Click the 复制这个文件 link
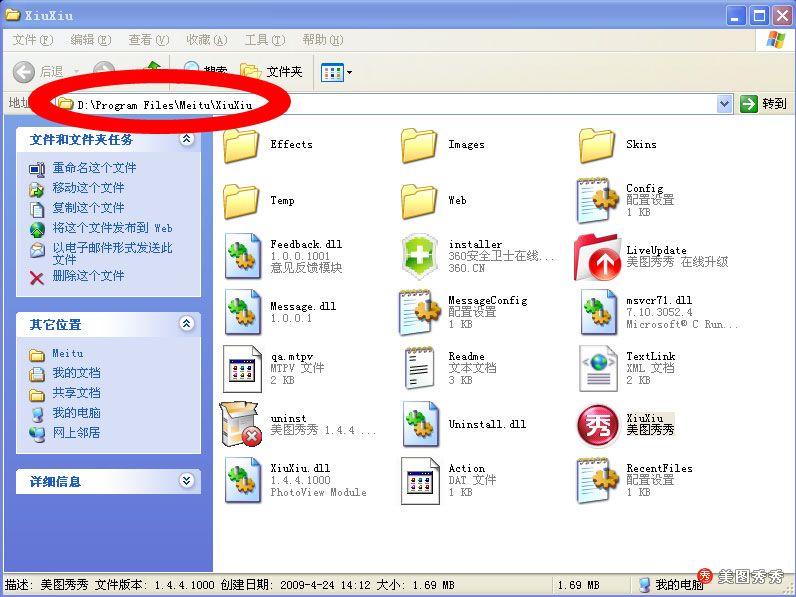This screenshot has height=597, width=796. pos(88,208)
